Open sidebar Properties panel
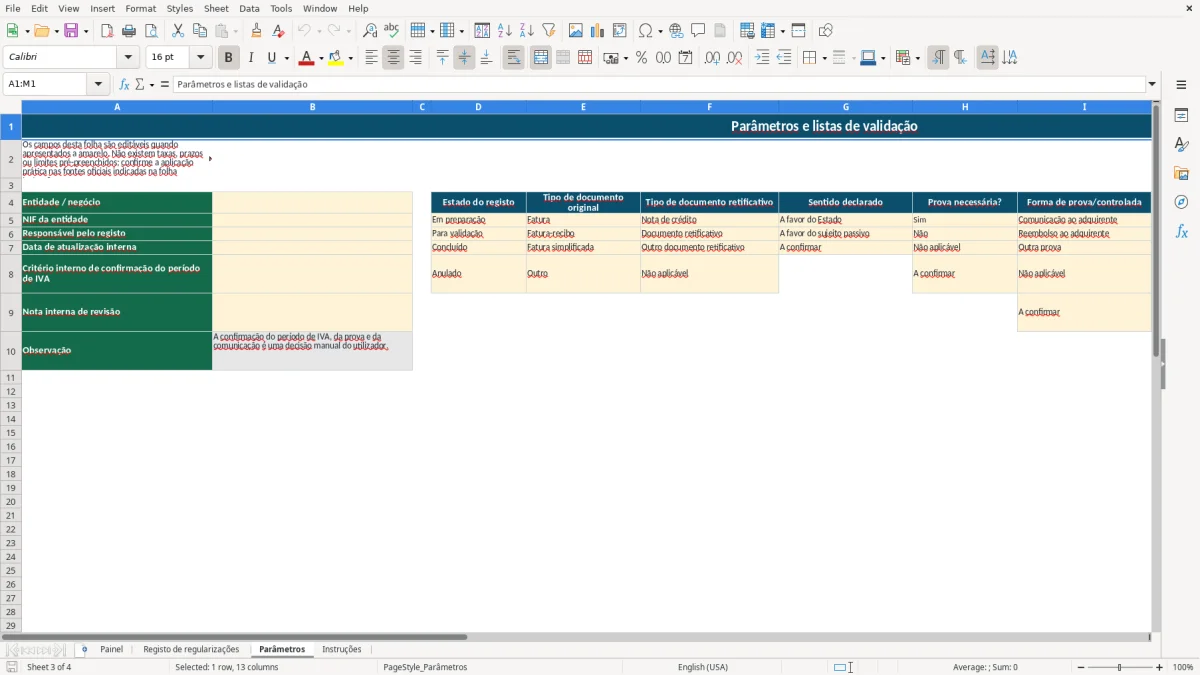1200x675 pixels. click(x=1181, y=115)
